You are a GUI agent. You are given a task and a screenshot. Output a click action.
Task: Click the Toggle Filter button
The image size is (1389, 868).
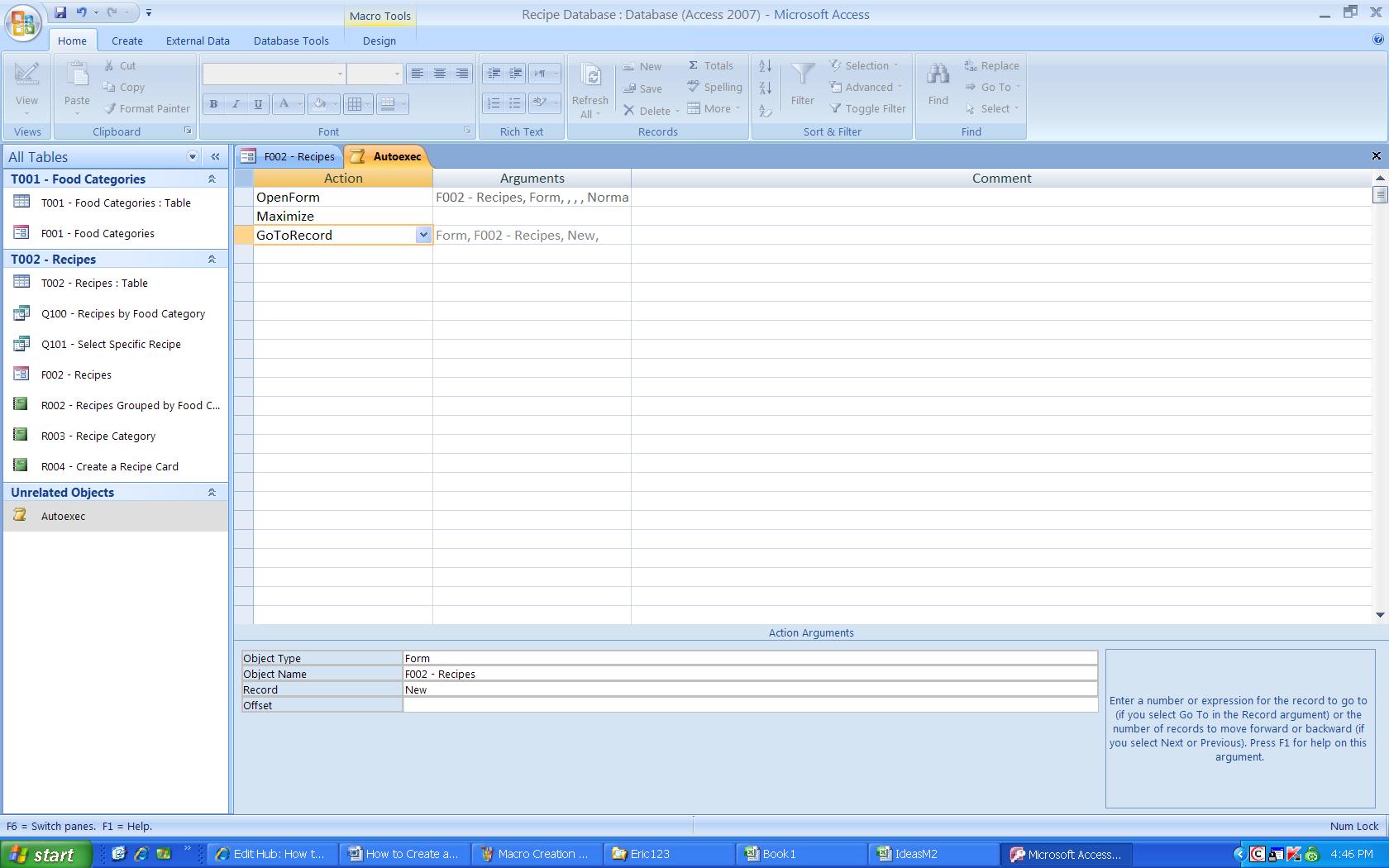click(868, 108)
